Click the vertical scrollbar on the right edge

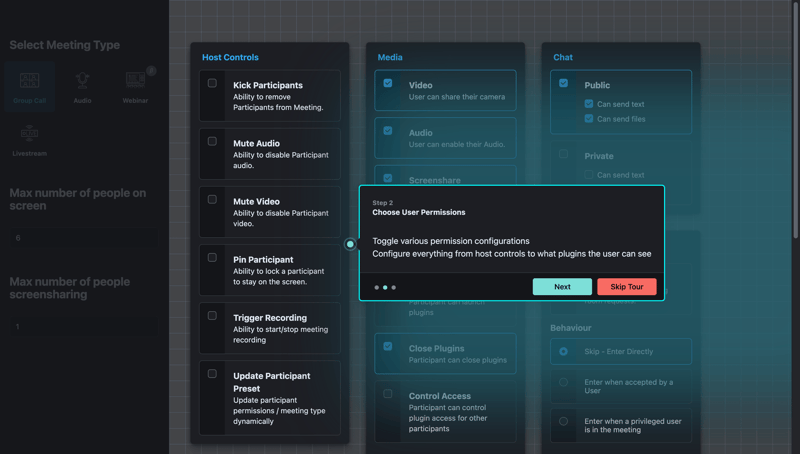pyautogui.click(x=796, y=120)
